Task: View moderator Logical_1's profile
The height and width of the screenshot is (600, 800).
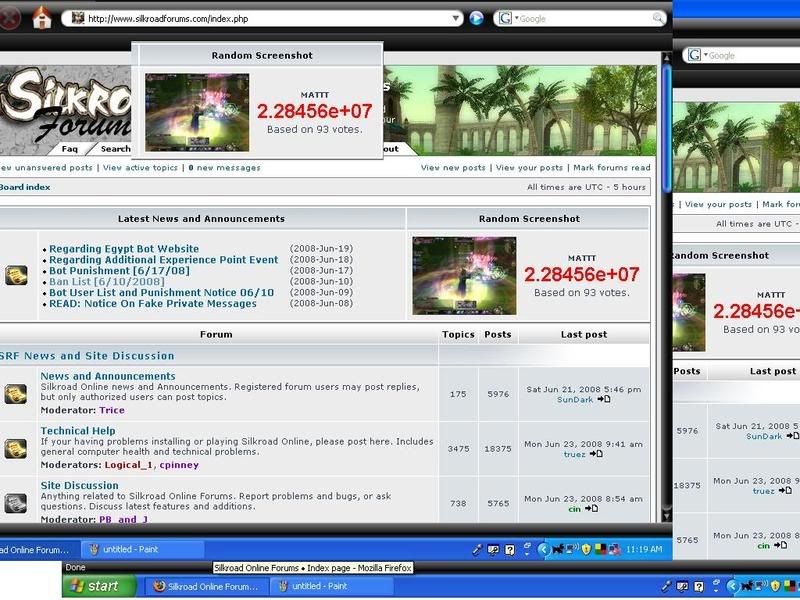Action: [129, 465]
